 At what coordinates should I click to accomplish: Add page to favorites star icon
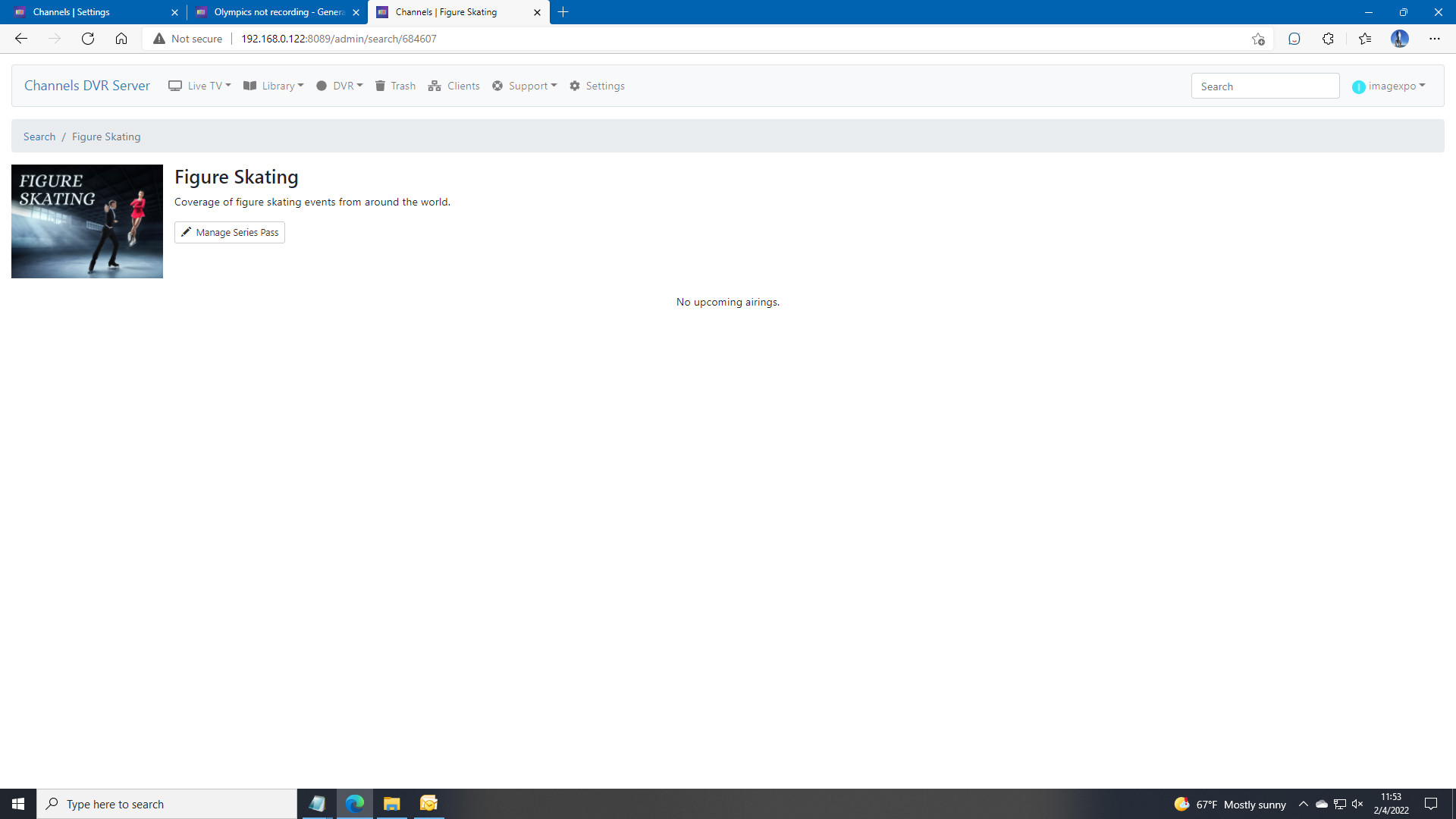1258,39
